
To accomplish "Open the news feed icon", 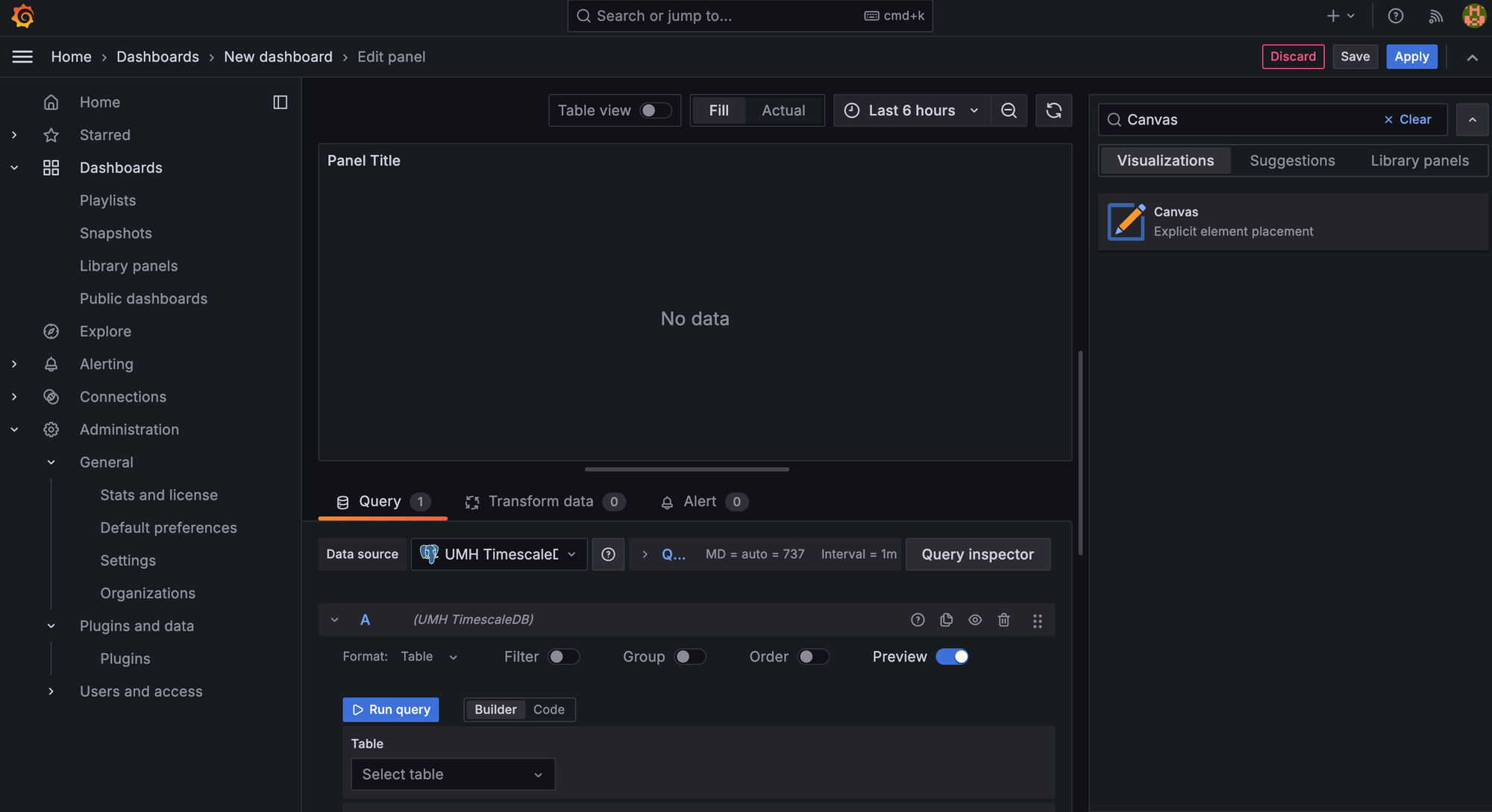I will point(1435,16).
